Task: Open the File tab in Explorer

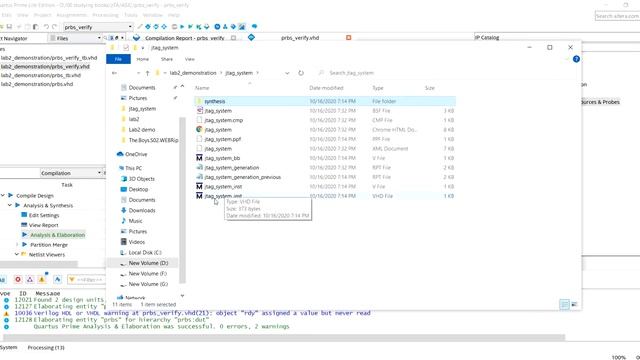Action: pos(118,59)
